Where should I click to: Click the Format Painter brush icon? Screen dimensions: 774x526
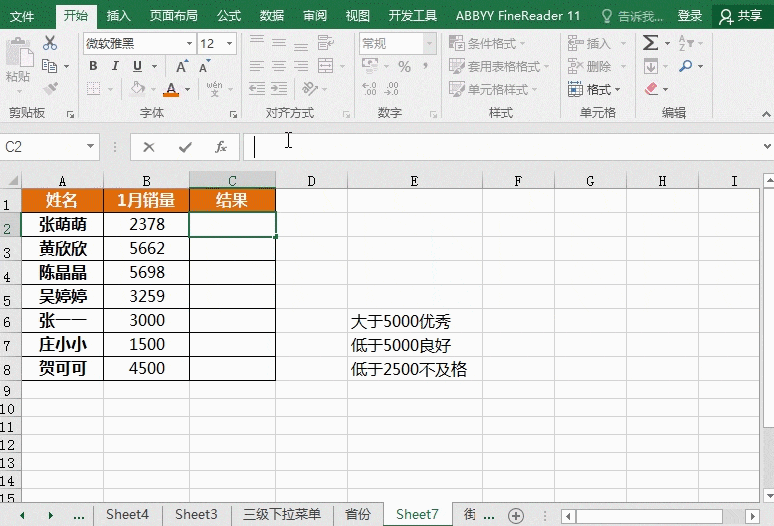(50, 89)
